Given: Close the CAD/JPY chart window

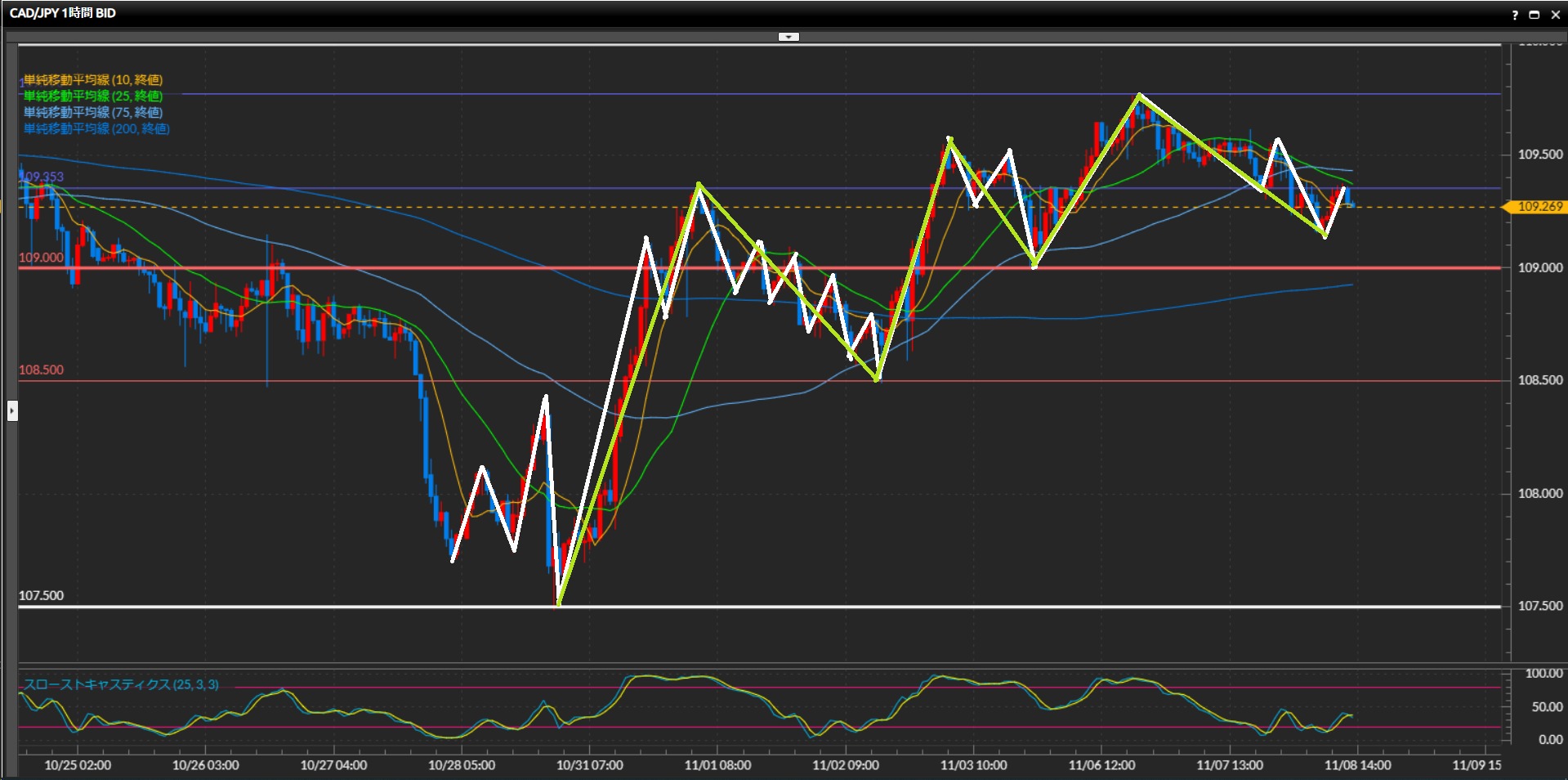Looking at the screenshot, I should pos(1555,15).
